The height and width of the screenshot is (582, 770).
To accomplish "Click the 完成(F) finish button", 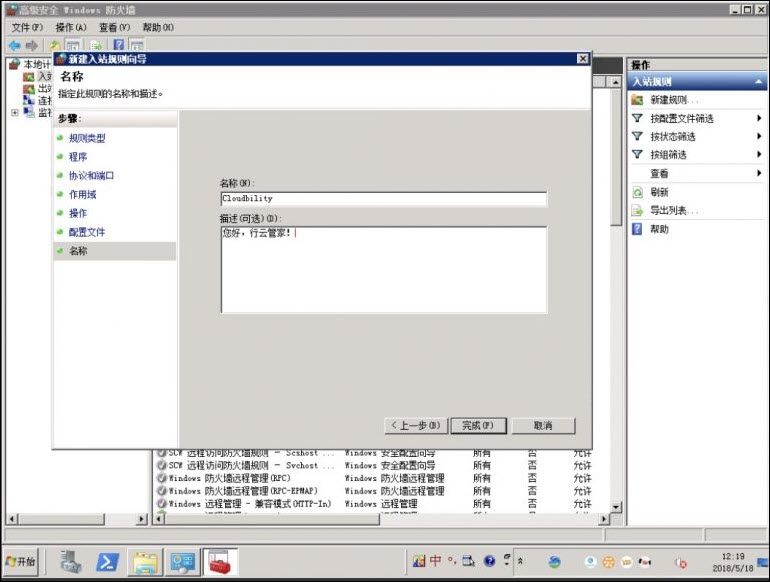I will coord(478,425).
